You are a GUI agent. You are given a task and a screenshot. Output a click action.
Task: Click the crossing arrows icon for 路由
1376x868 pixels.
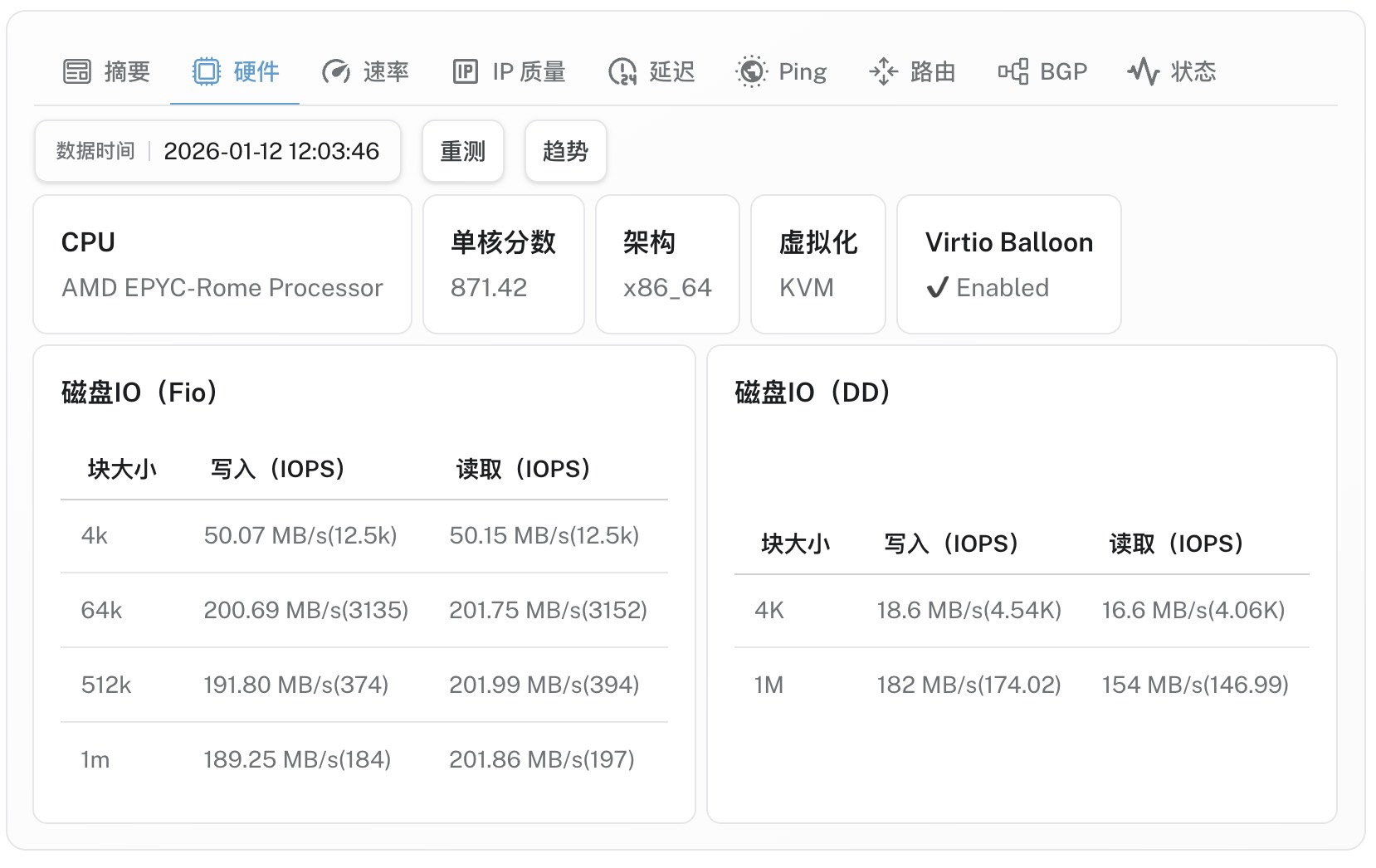[x=884, y=71]
